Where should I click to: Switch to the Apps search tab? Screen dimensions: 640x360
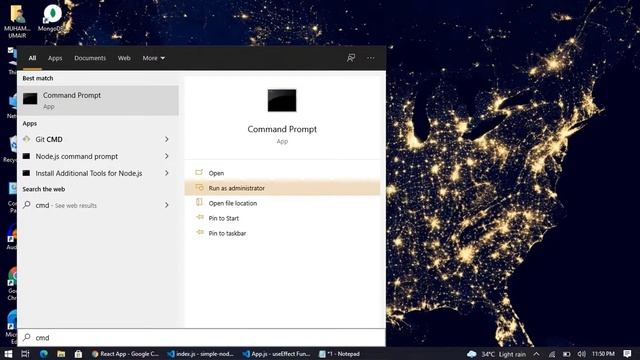(x=55, y=58)
